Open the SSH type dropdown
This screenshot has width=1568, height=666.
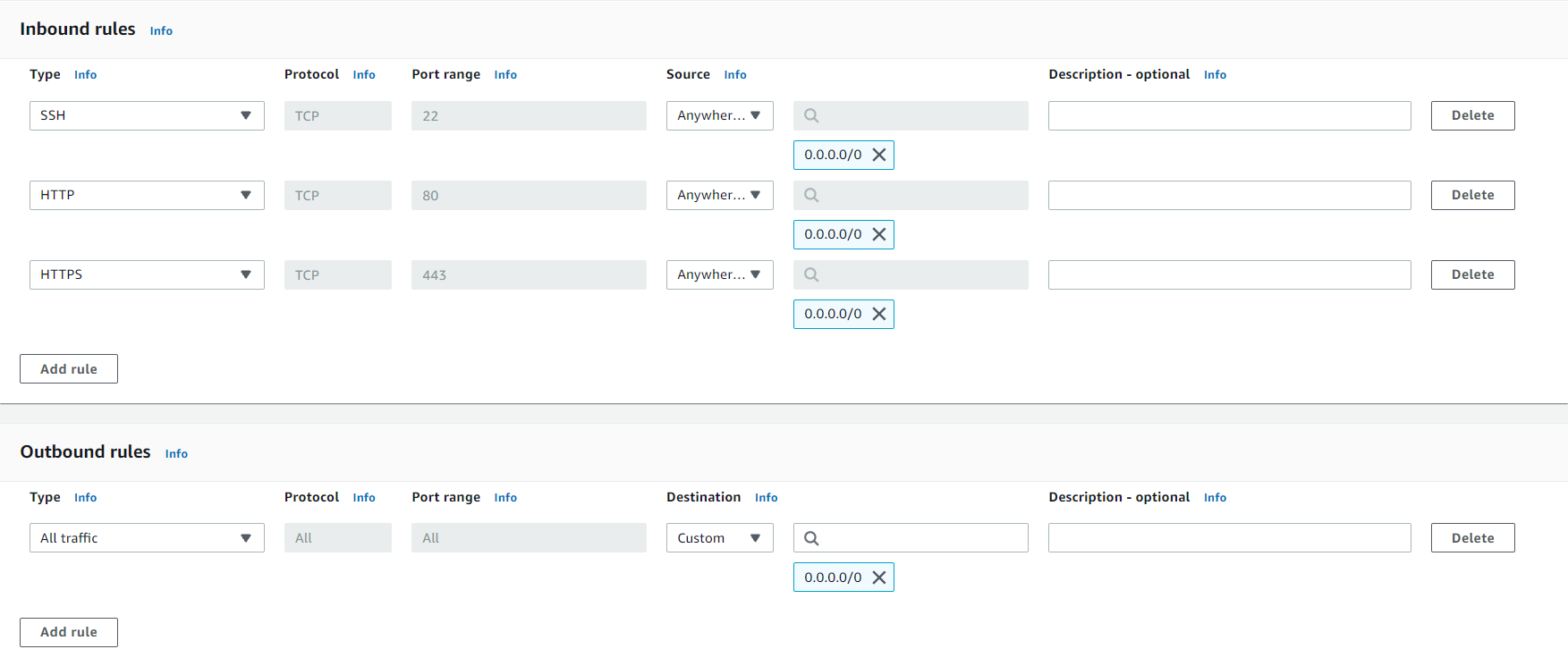[147, 115]
